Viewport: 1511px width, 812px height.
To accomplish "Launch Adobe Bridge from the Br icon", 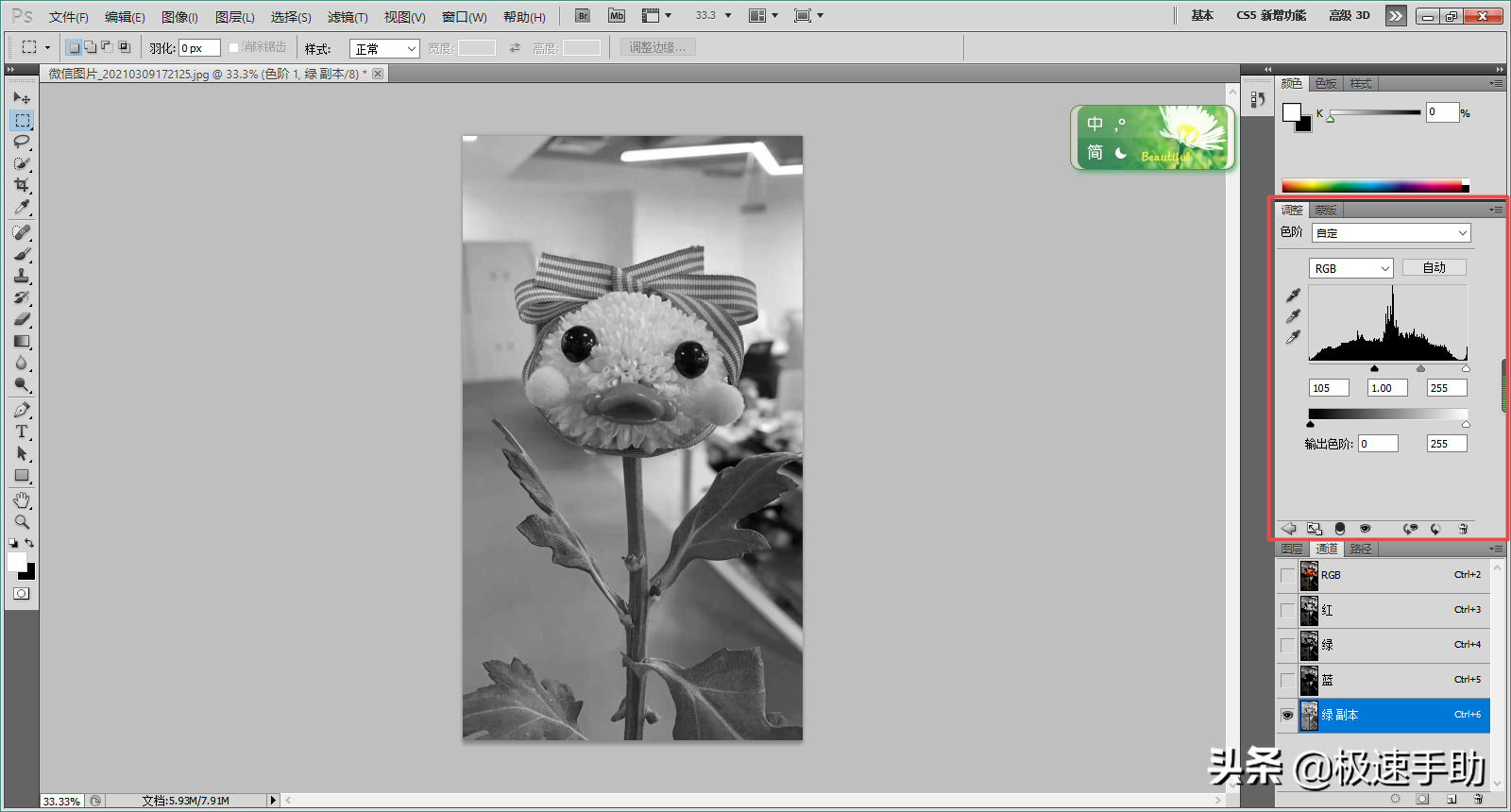I will point(583,15).
